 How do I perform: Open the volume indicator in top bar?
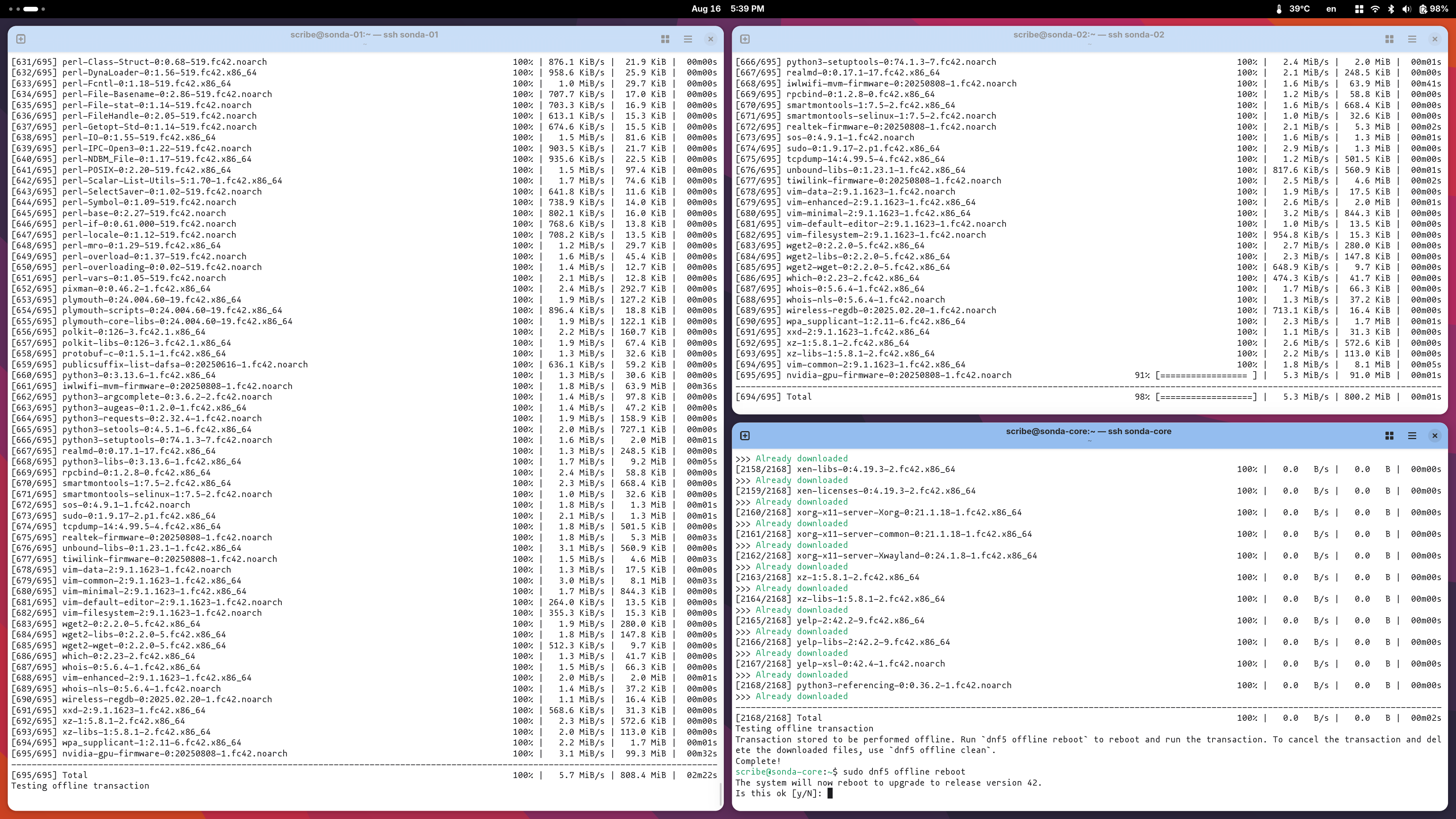(1407, 9)
